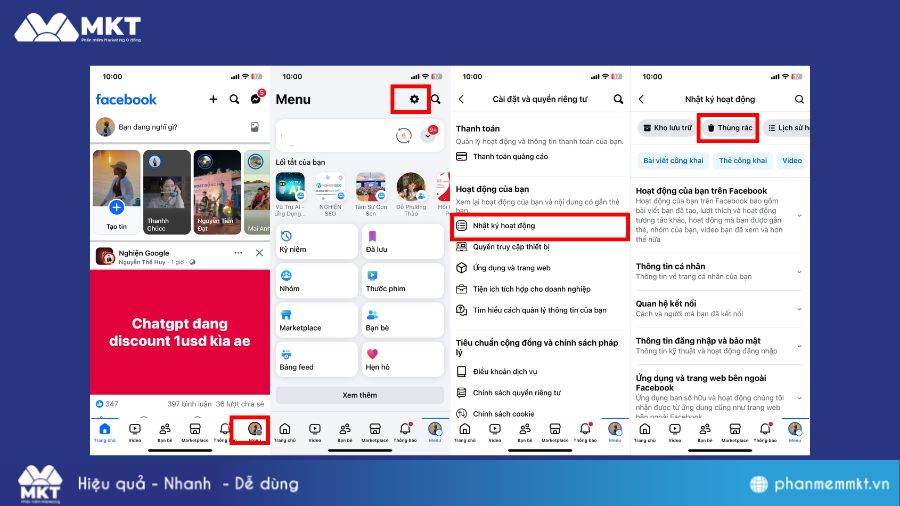Open the Kỷ niệm shortcut tile
900x506 pixels.
tap(317, 242)
